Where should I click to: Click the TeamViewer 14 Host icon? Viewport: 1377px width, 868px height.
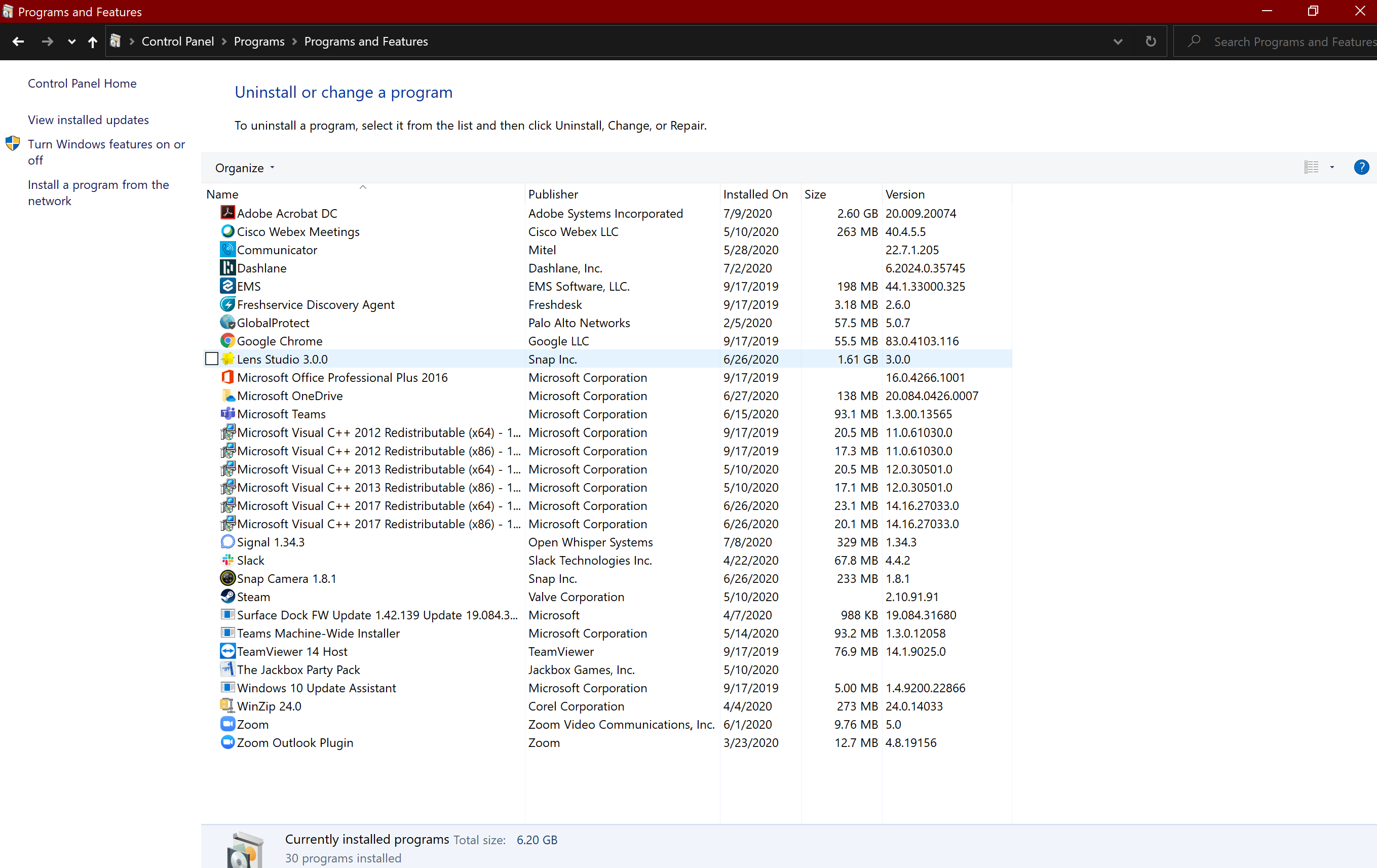(227, 651)
